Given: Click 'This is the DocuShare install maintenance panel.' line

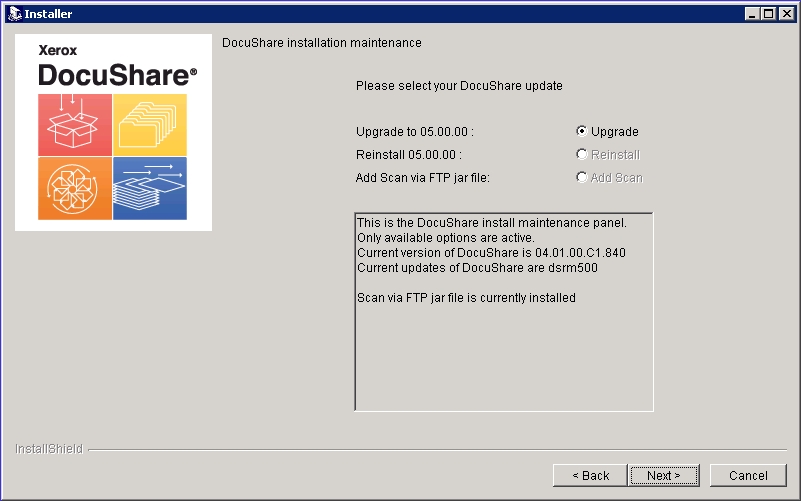Looking at the screenshot, I should pos(491,223).
